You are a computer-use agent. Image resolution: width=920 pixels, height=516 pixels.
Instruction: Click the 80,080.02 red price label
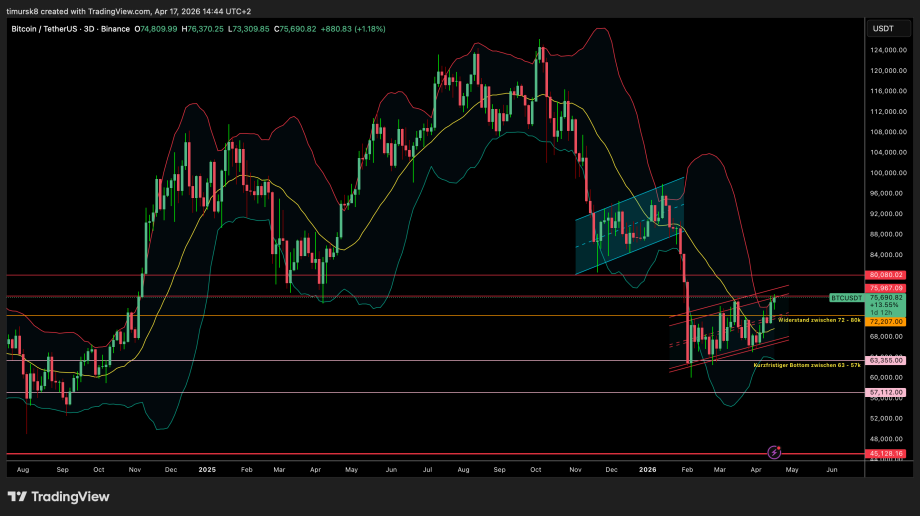(886, 275)
